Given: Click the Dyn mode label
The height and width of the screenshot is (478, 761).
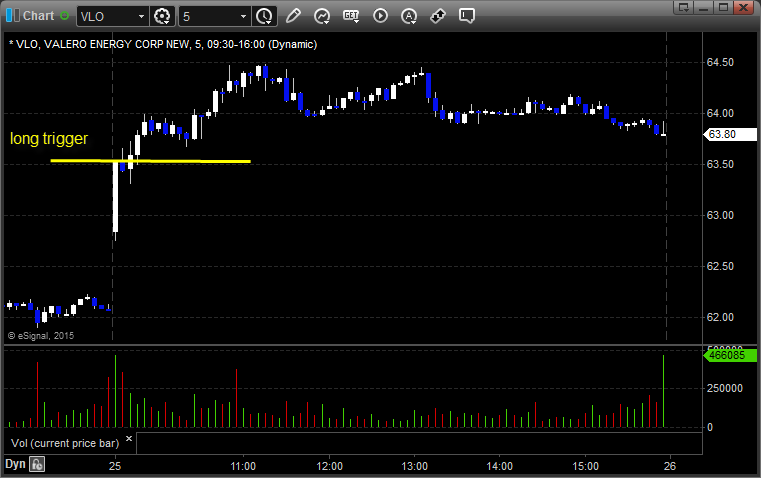Looking at the screenshot, I should [15, 464].
